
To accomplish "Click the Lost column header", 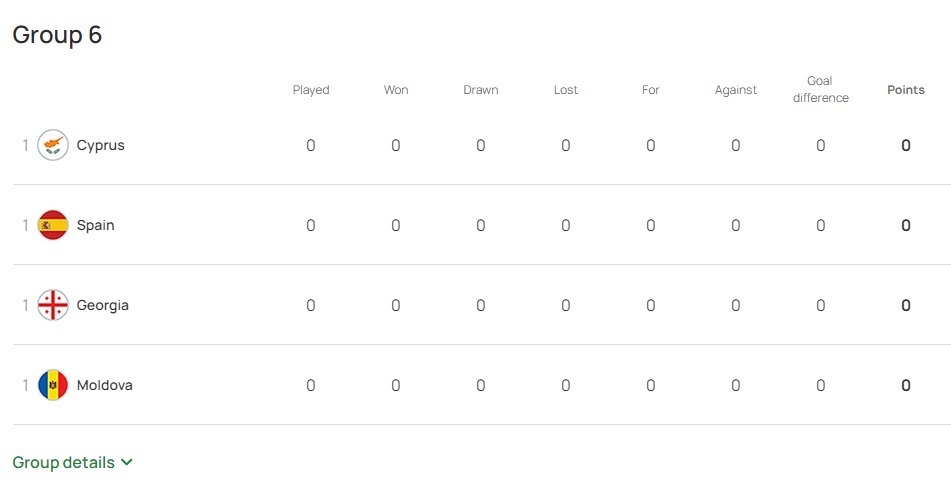I will coord(565,90).
